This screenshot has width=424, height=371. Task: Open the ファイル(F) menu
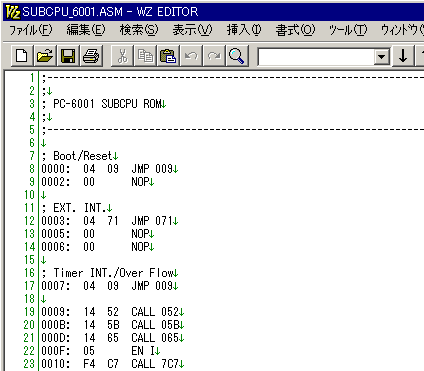(x=31, y=30)
